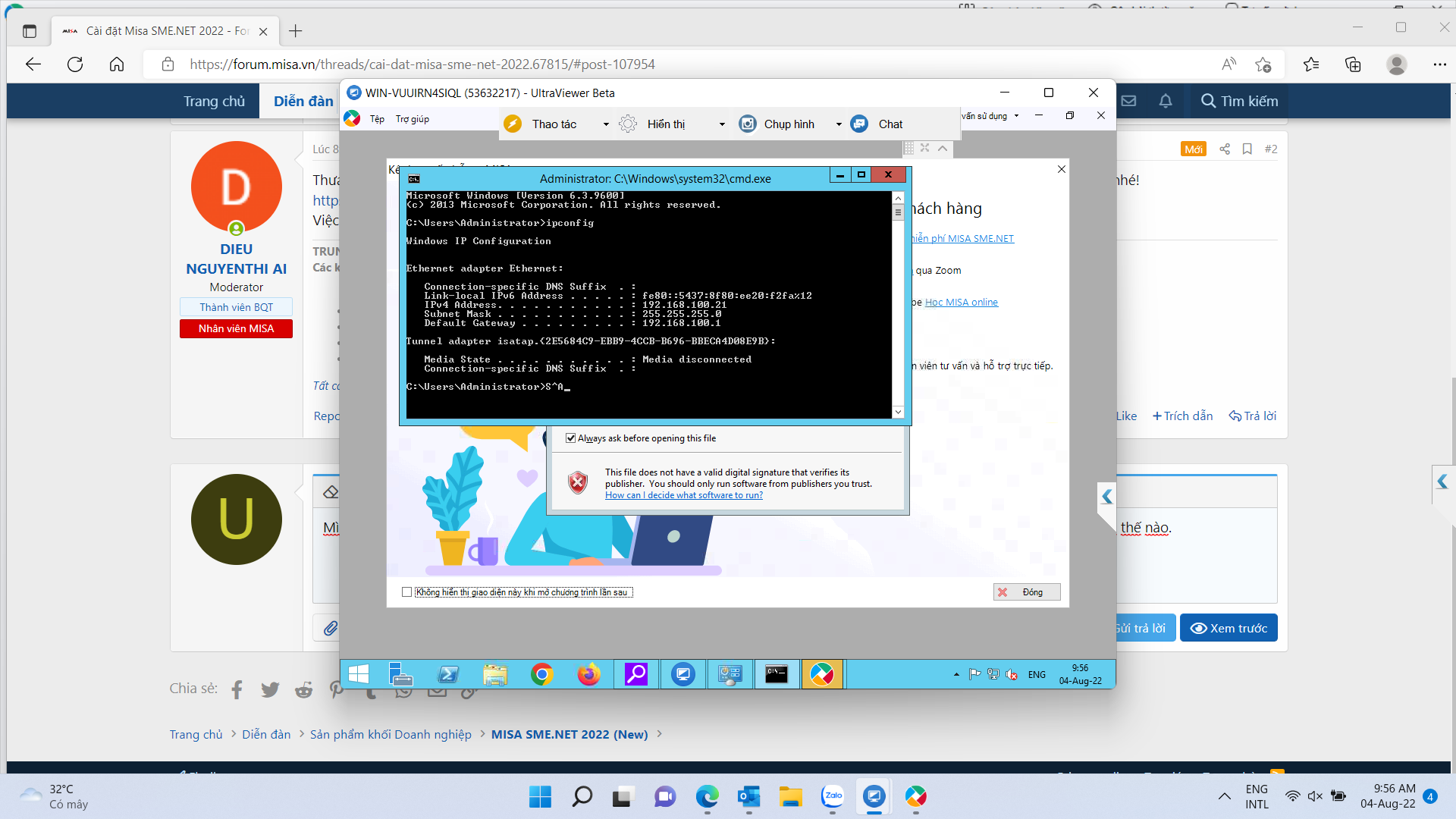Click the Chụp hình screenshot icon
1456x819 pixels.
748,124
